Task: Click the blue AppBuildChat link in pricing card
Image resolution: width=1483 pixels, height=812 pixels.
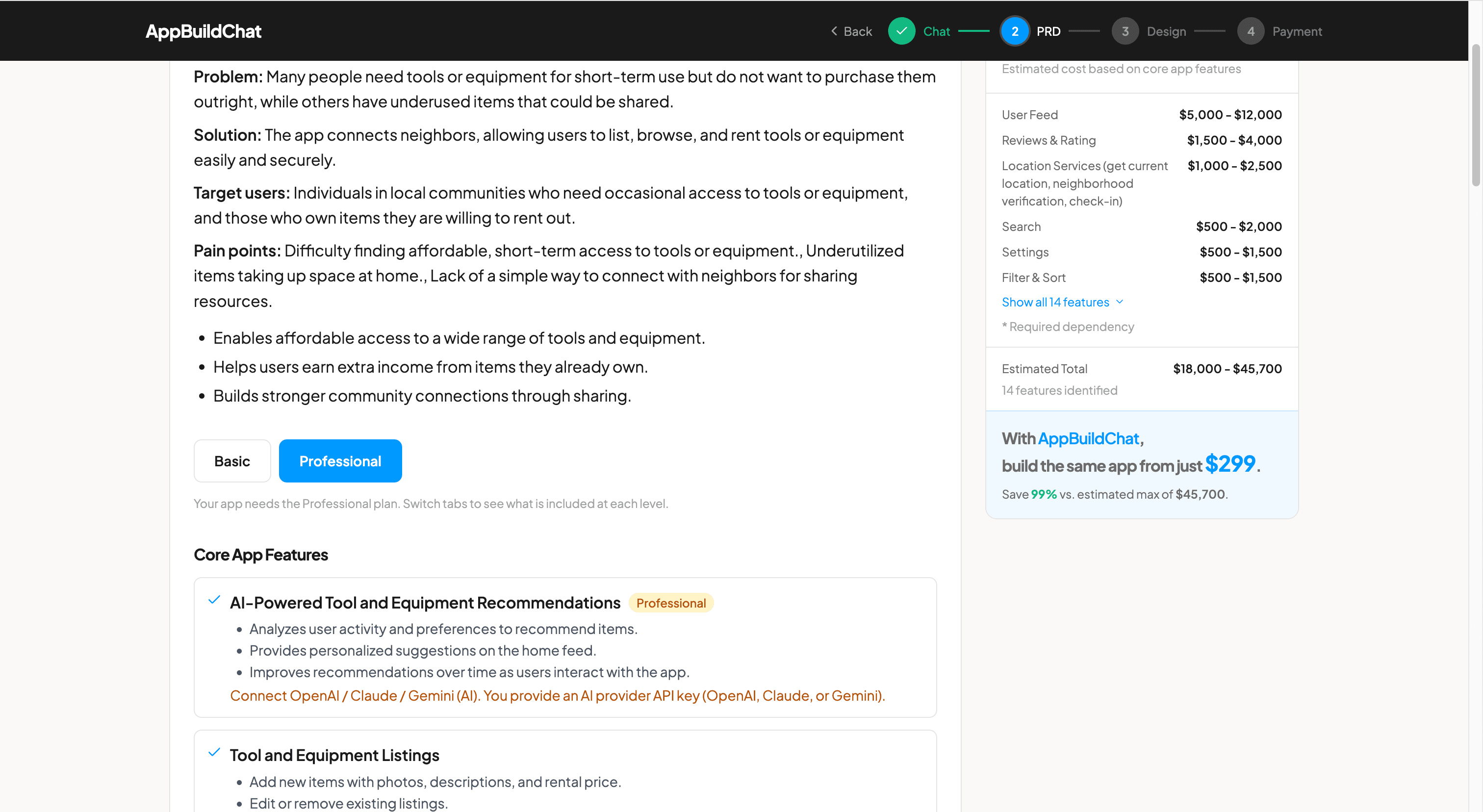Action: point(1088,438)
